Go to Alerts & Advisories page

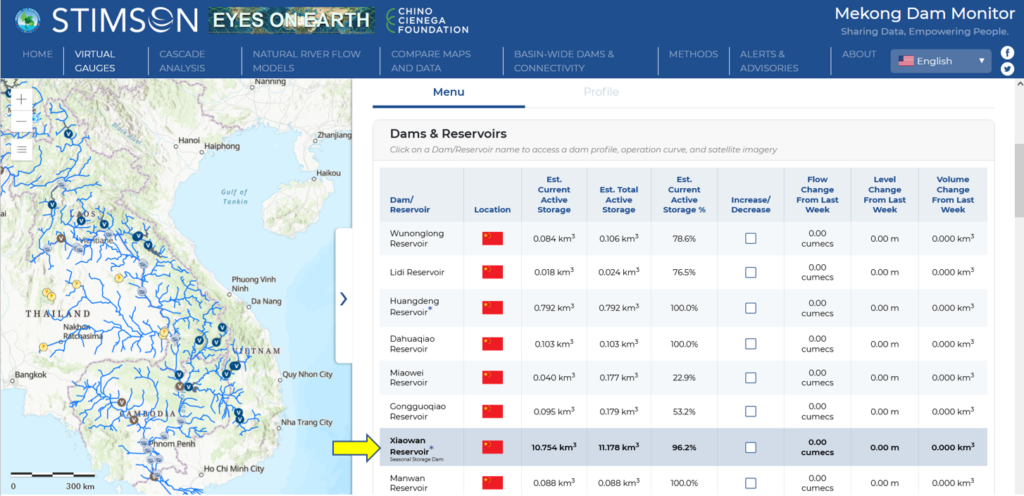click(769, 61)
